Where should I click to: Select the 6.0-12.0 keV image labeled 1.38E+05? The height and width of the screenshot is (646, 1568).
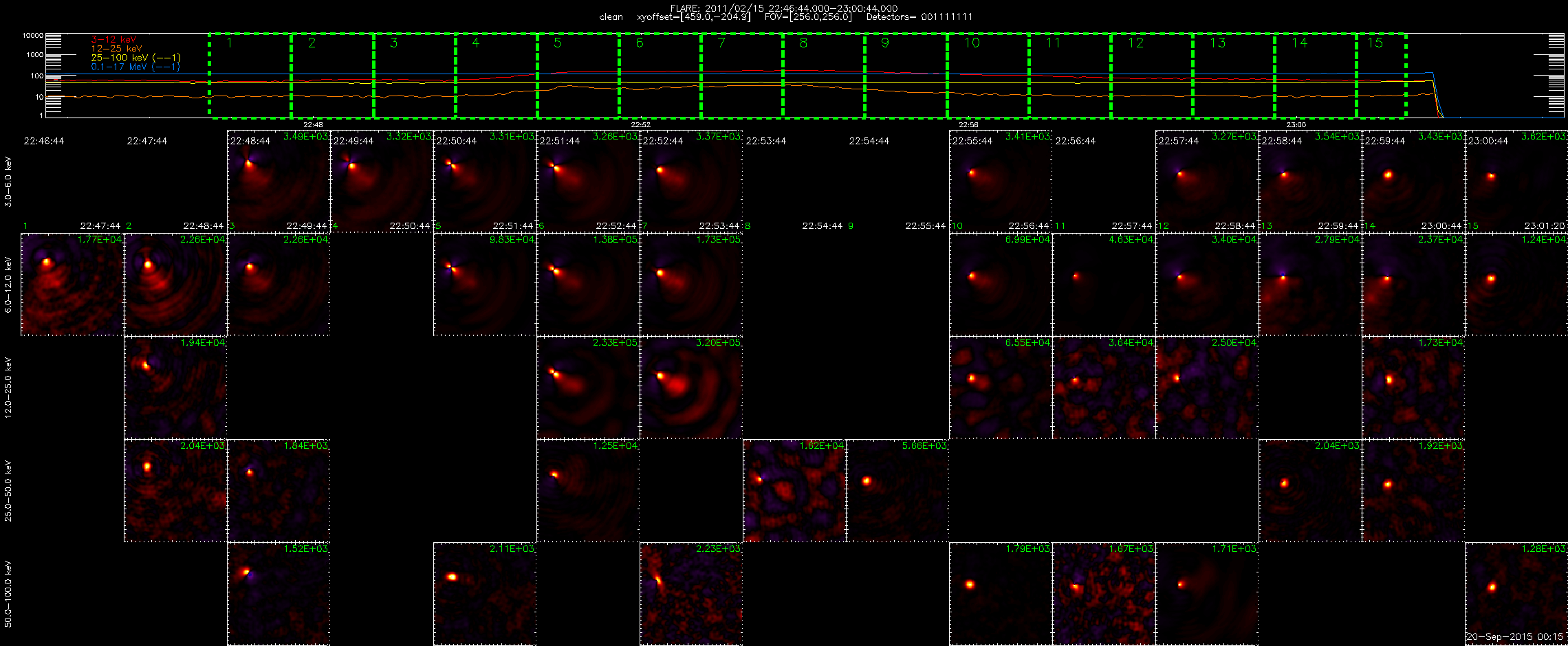tap(588, 285)
